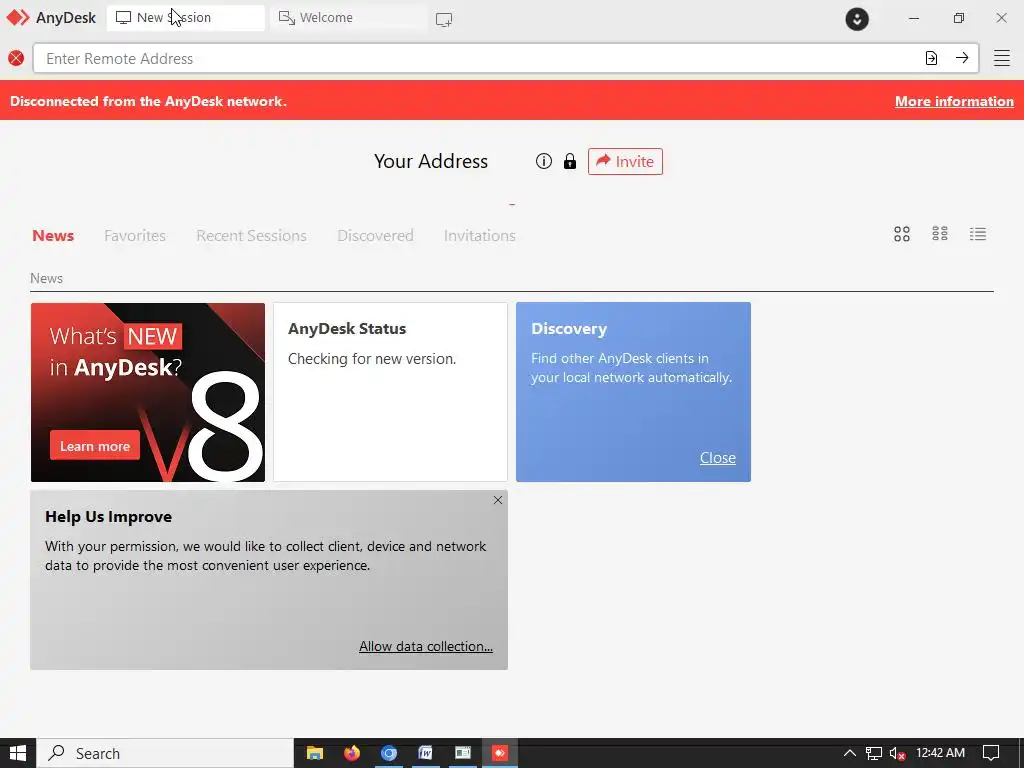1024x768 pixels.
Task: Click the clock showing 12:42 AM
Action: tap(940, 753)
